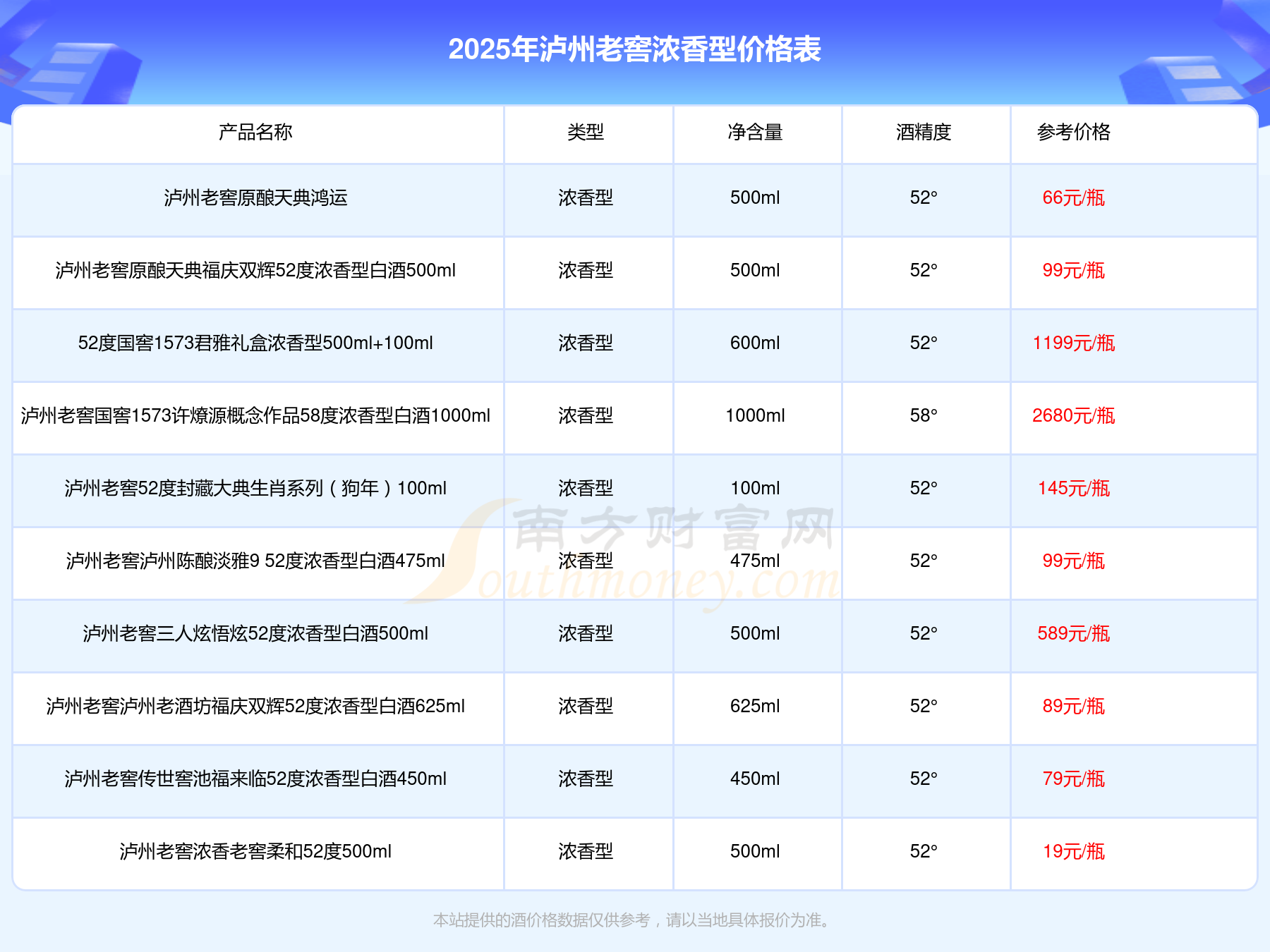Click the 145元/瓶 price

(x=1074, y=488)
